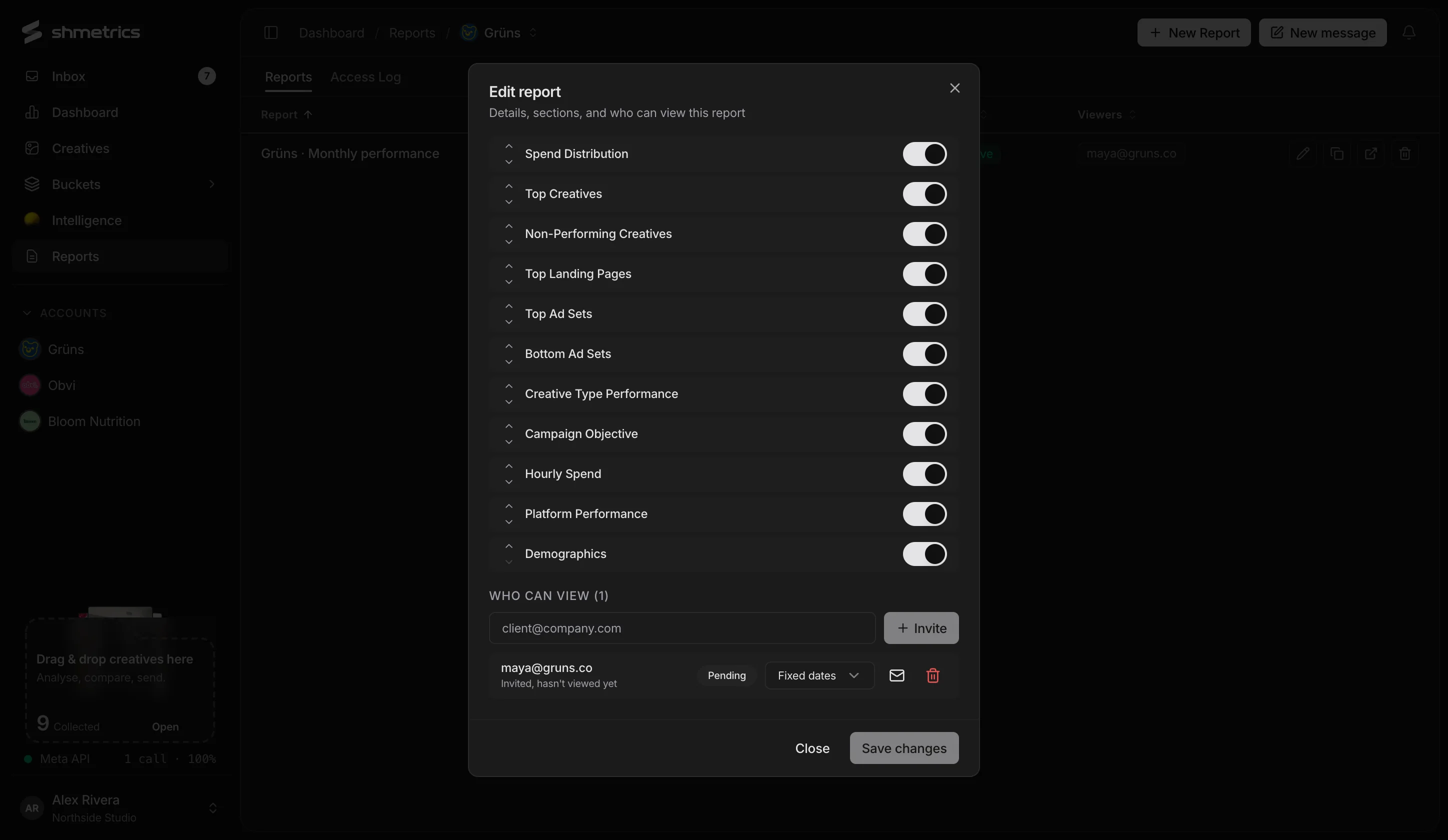
Task: Click the Close button in dialog
Action: point(812,748)
